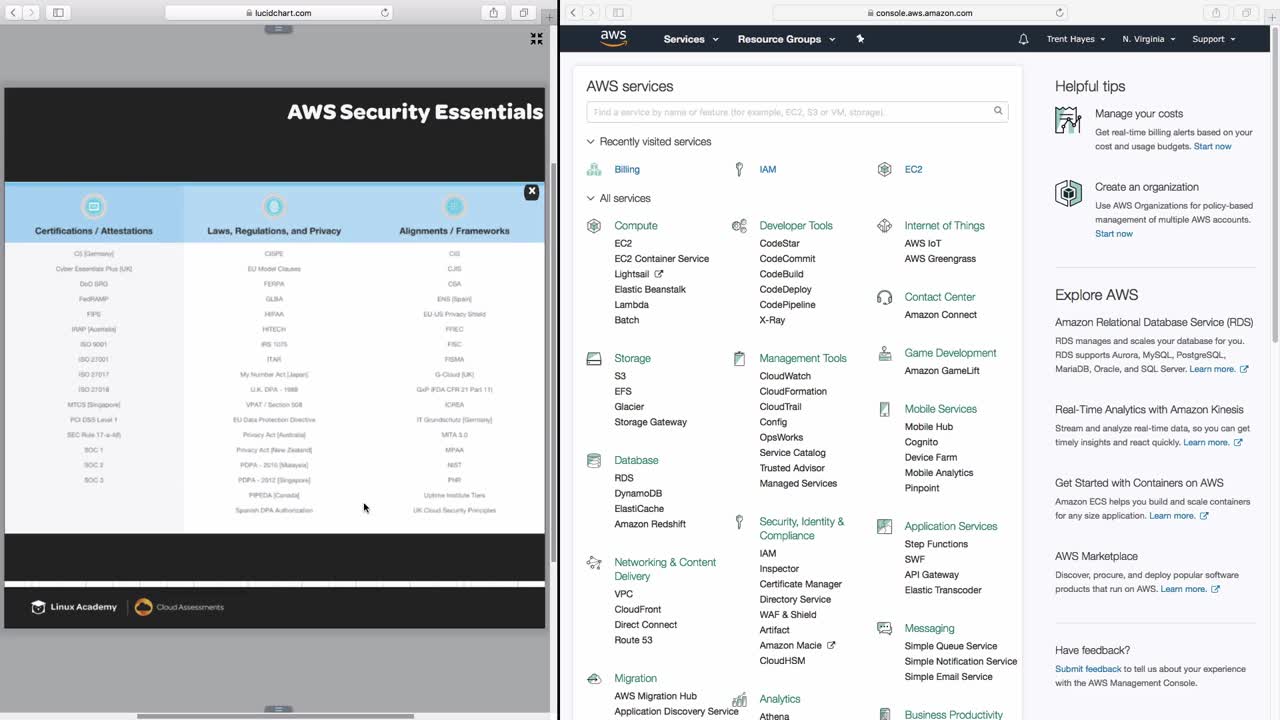Image resolution: width=1280 pixels, height=720 pixels.
Task: Collapse the All services section
Action: 590,198
